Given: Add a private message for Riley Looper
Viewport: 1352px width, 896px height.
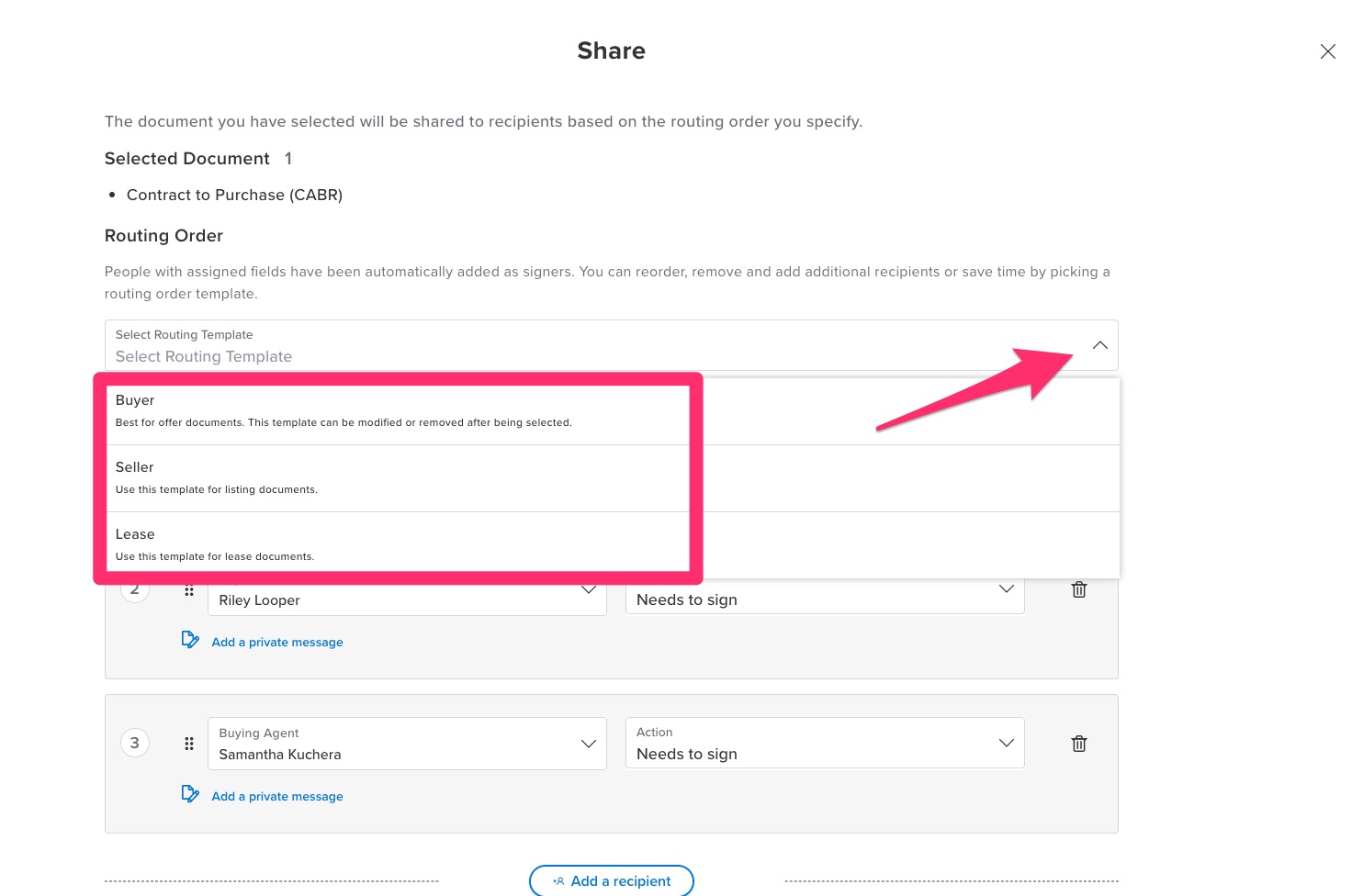Looking at the screenshot, I should tap(276, 642).
